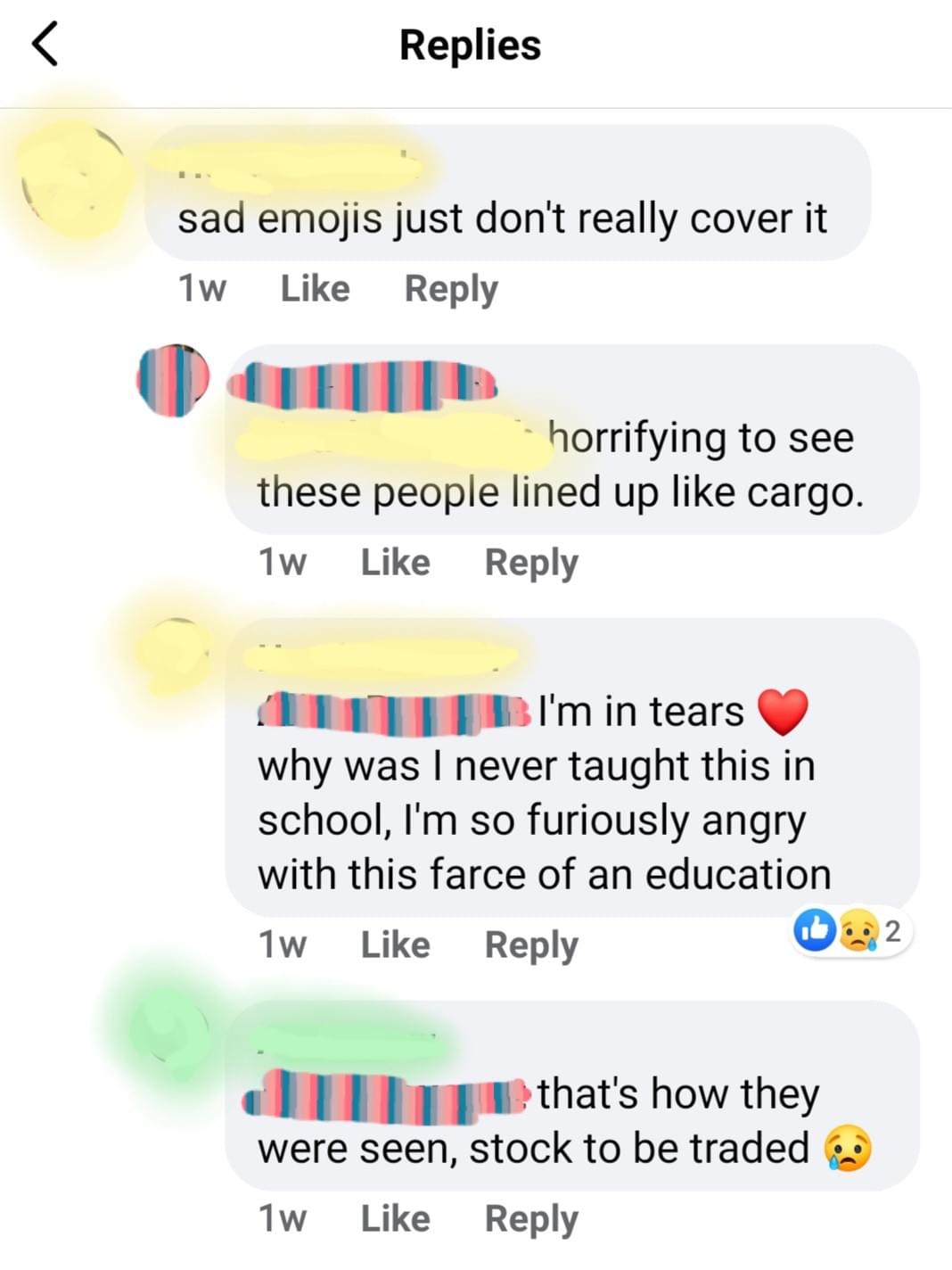
Task: Like the 'lined up like cargo' comment
Action: [395, 562]
